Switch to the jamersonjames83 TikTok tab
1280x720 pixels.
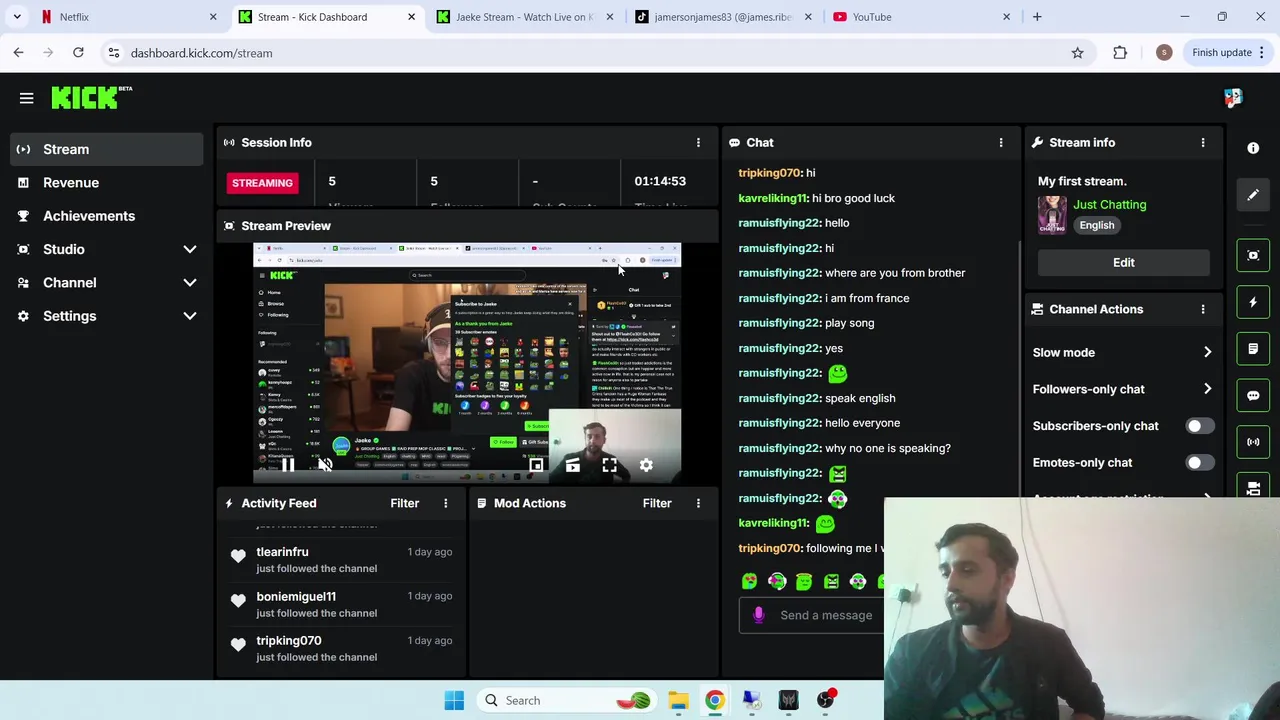pos(722,17)
